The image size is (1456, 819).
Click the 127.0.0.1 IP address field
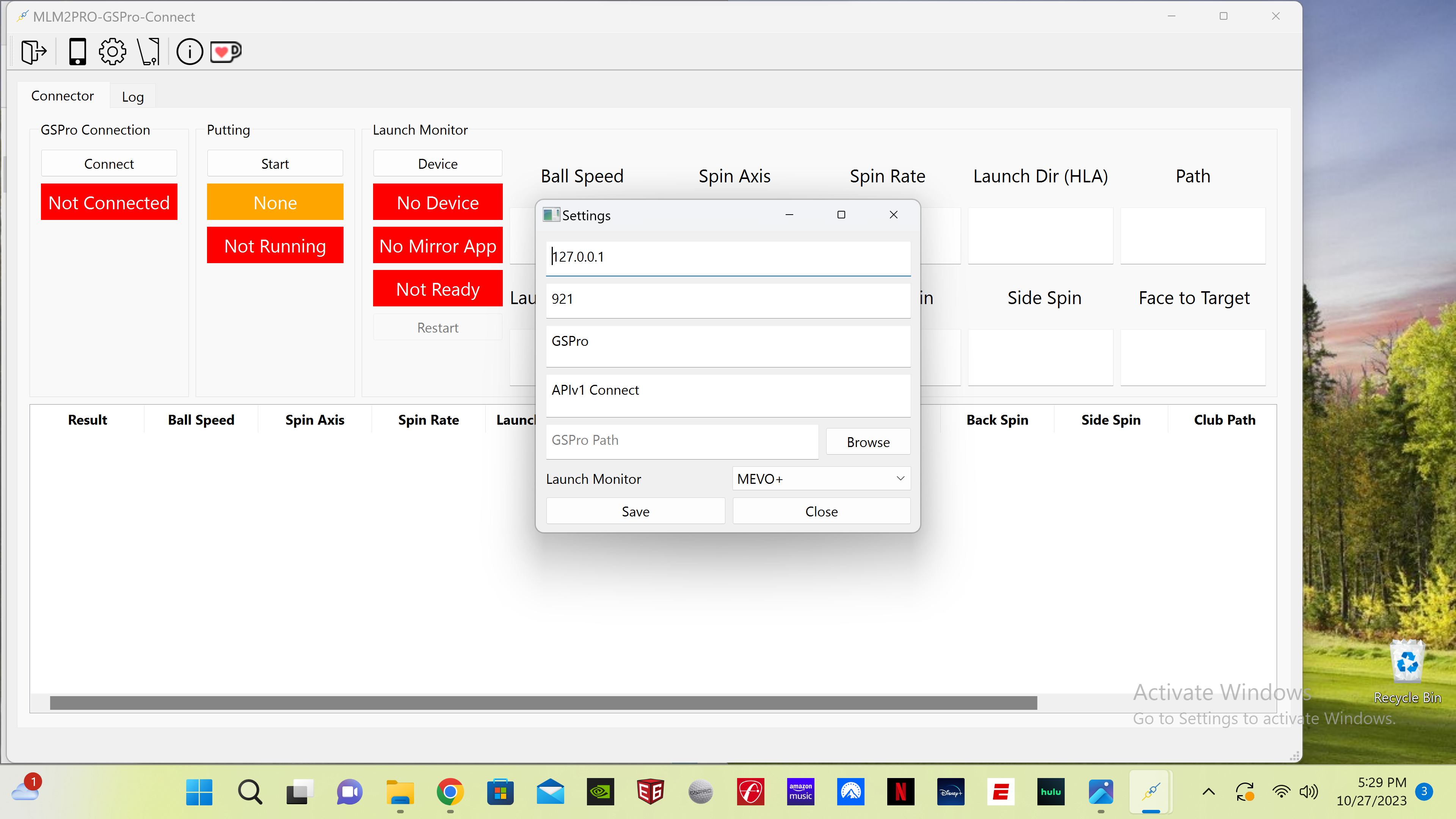[728, 257]
